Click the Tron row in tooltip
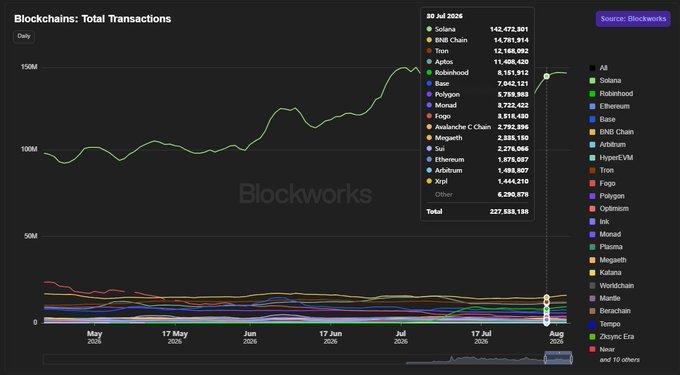 [477, 51]
